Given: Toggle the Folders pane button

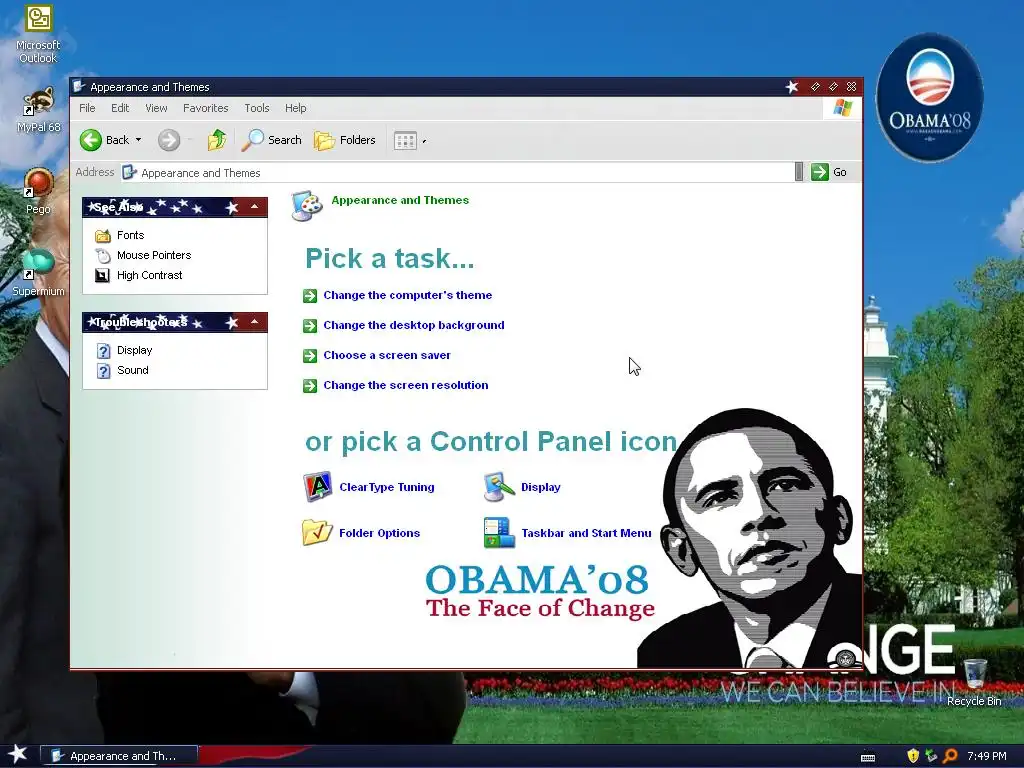Looking at the screenshot, I should coord(345,140).
